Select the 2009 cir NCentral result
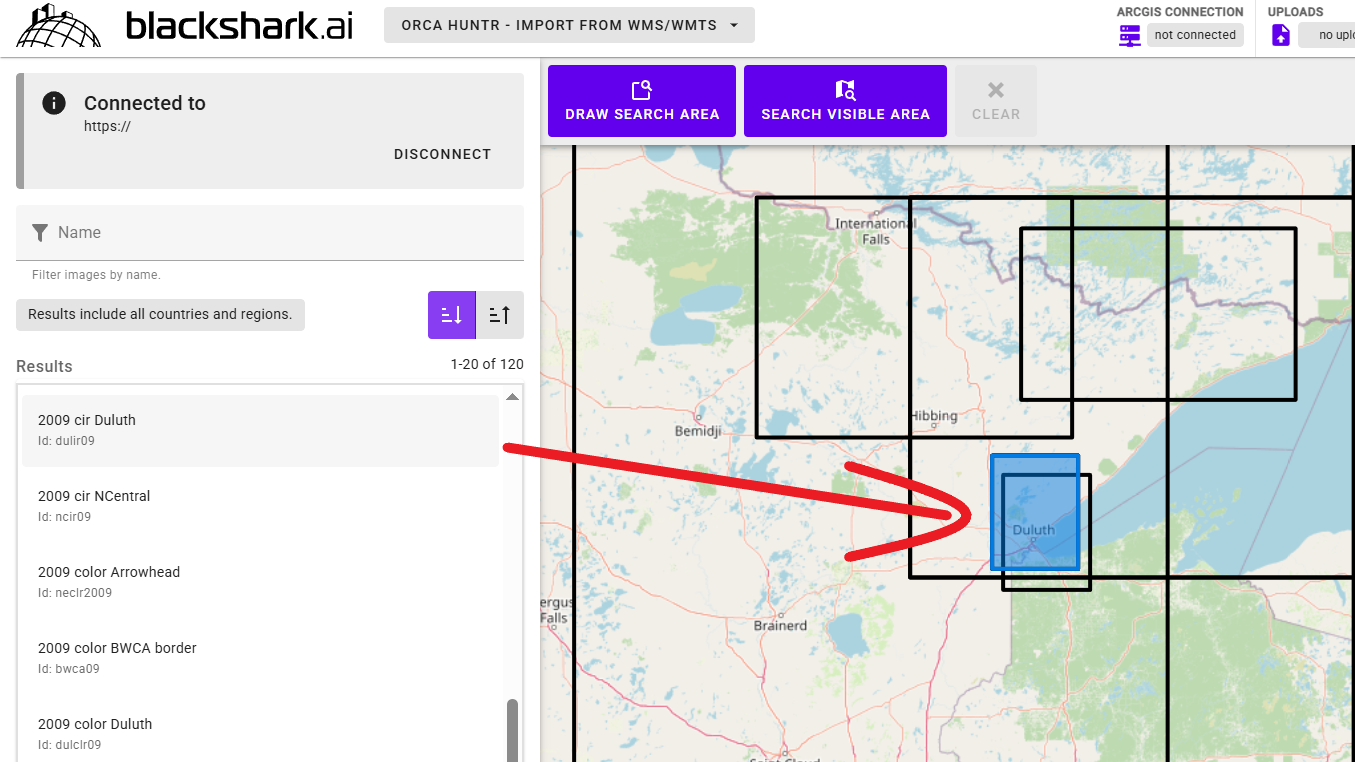 click(260, 506)
